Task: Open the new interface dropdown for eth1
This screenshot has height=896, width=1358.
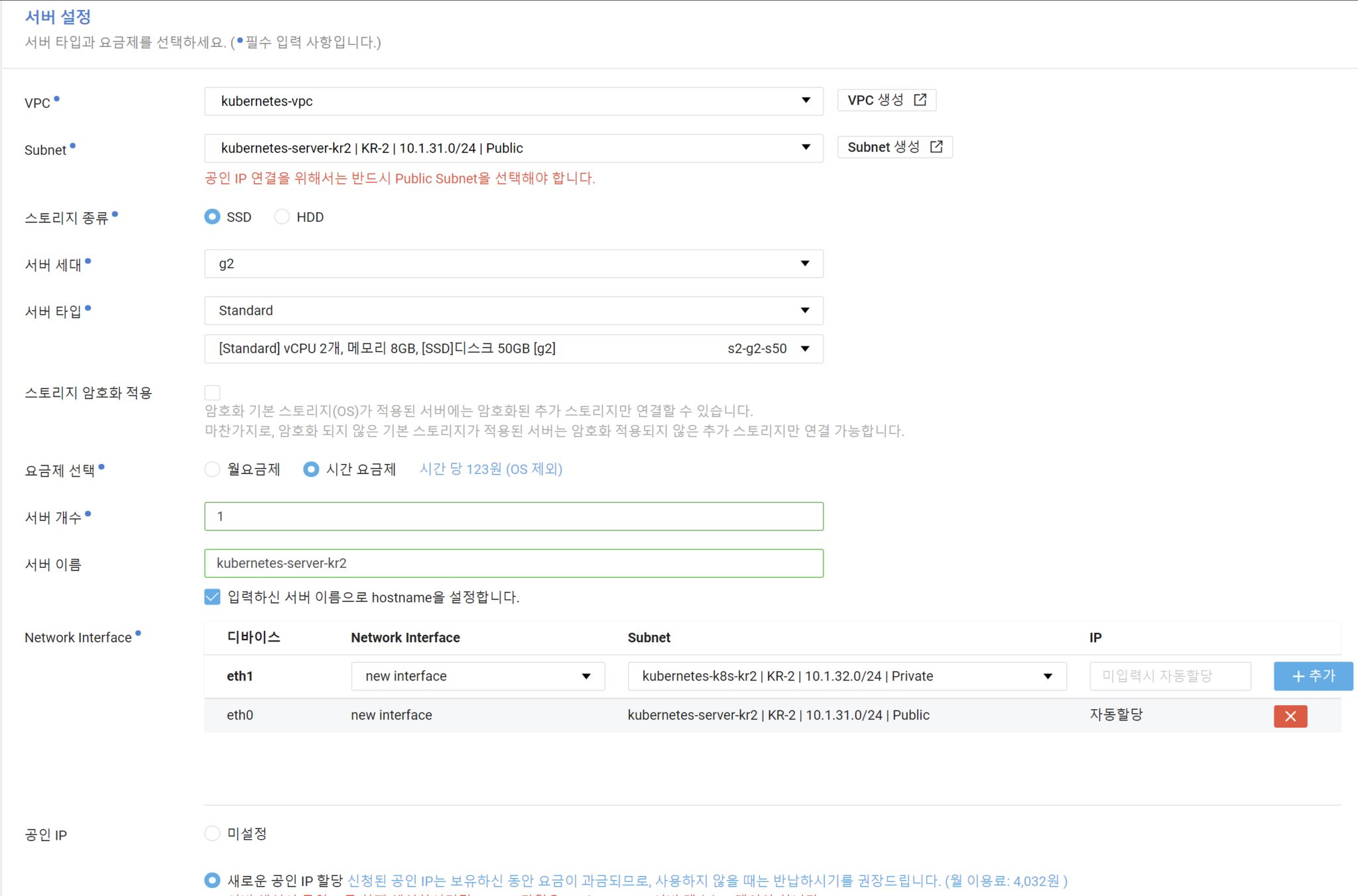Action: 586,676
